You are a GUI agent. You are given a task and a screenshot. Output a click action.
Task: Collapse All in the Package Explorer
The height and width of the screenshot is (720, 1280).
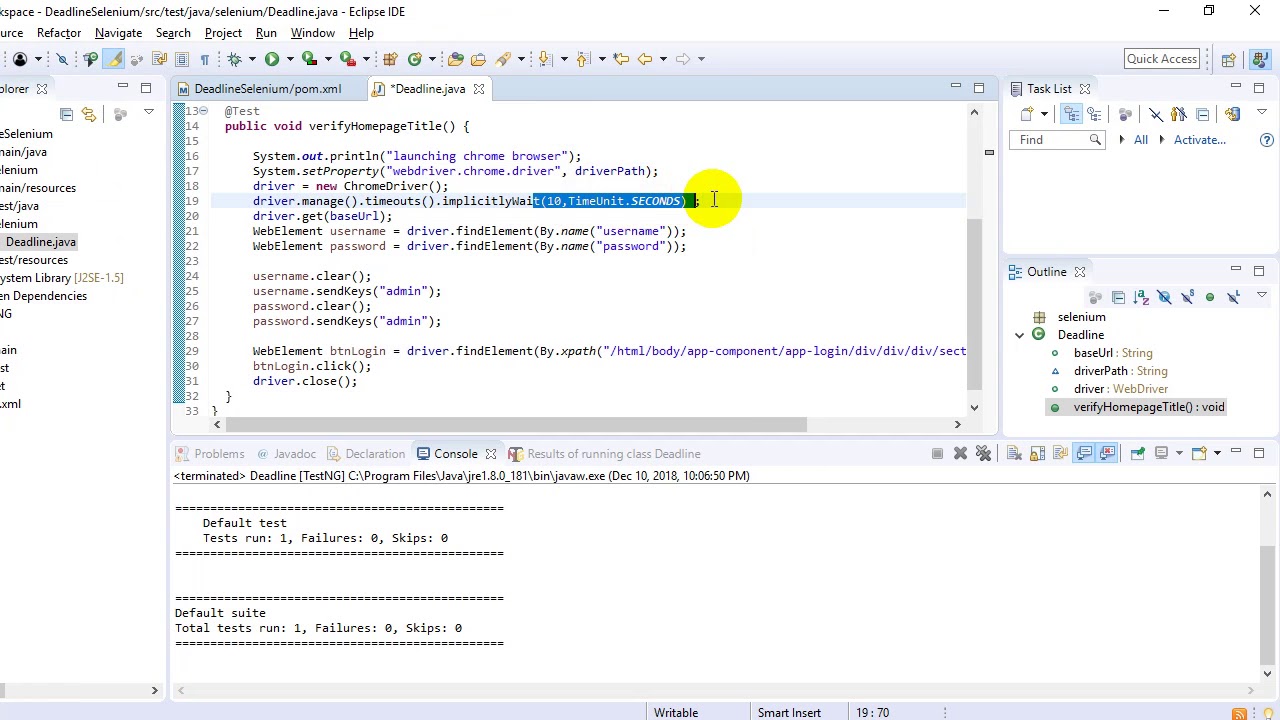66,115
